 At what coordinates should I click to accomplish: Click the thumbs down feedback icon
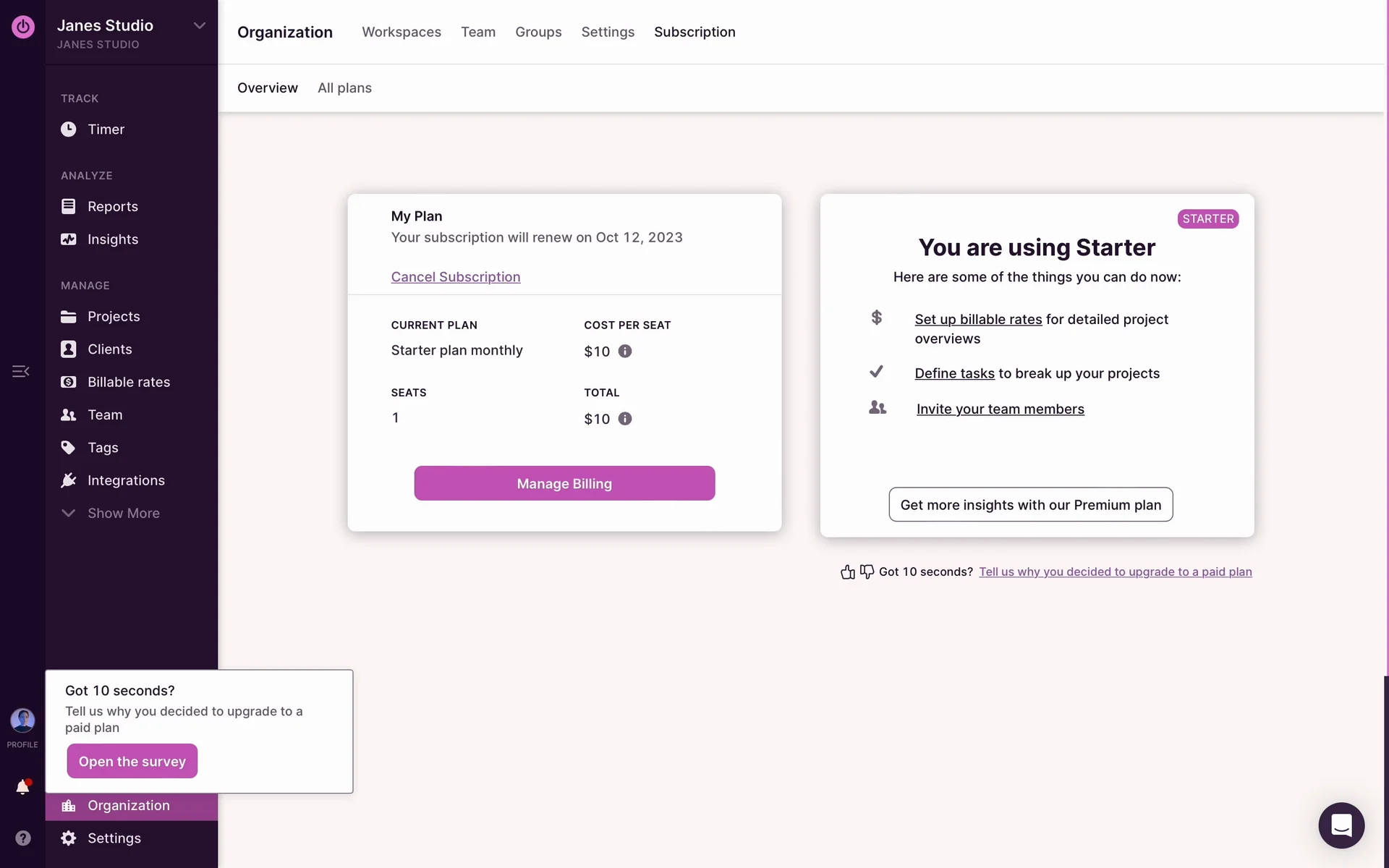pyautogui.click(x=867, y=572)
